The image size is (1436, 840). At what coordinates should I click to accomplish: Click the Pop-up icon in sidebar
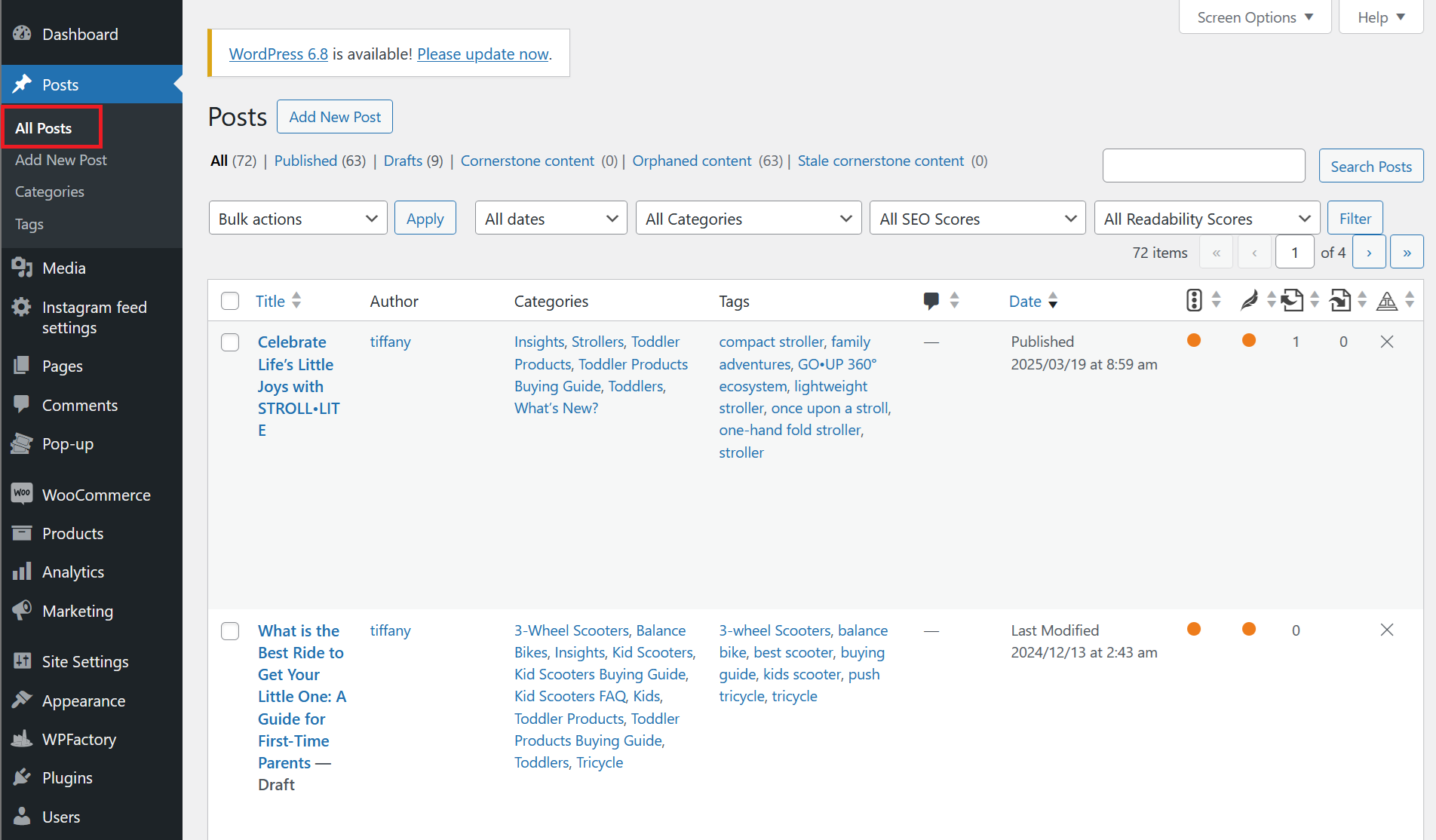point(22,443)
